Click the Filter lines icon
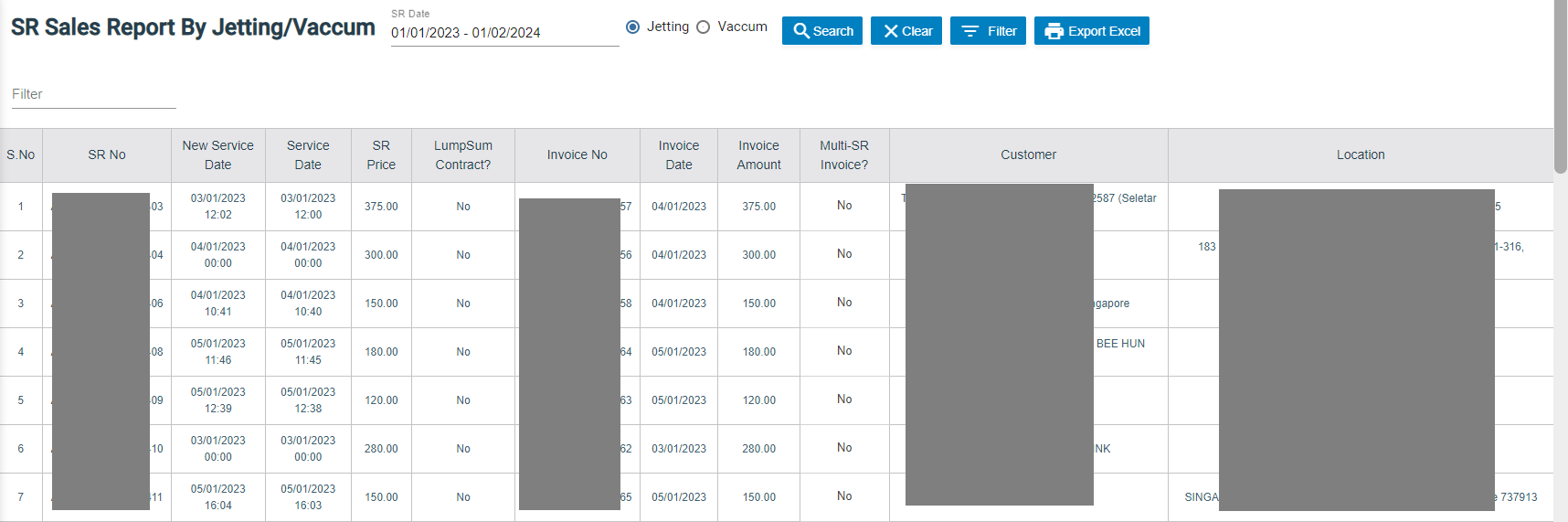Viewport: 1568px width, 522px height. coord(970,31)
